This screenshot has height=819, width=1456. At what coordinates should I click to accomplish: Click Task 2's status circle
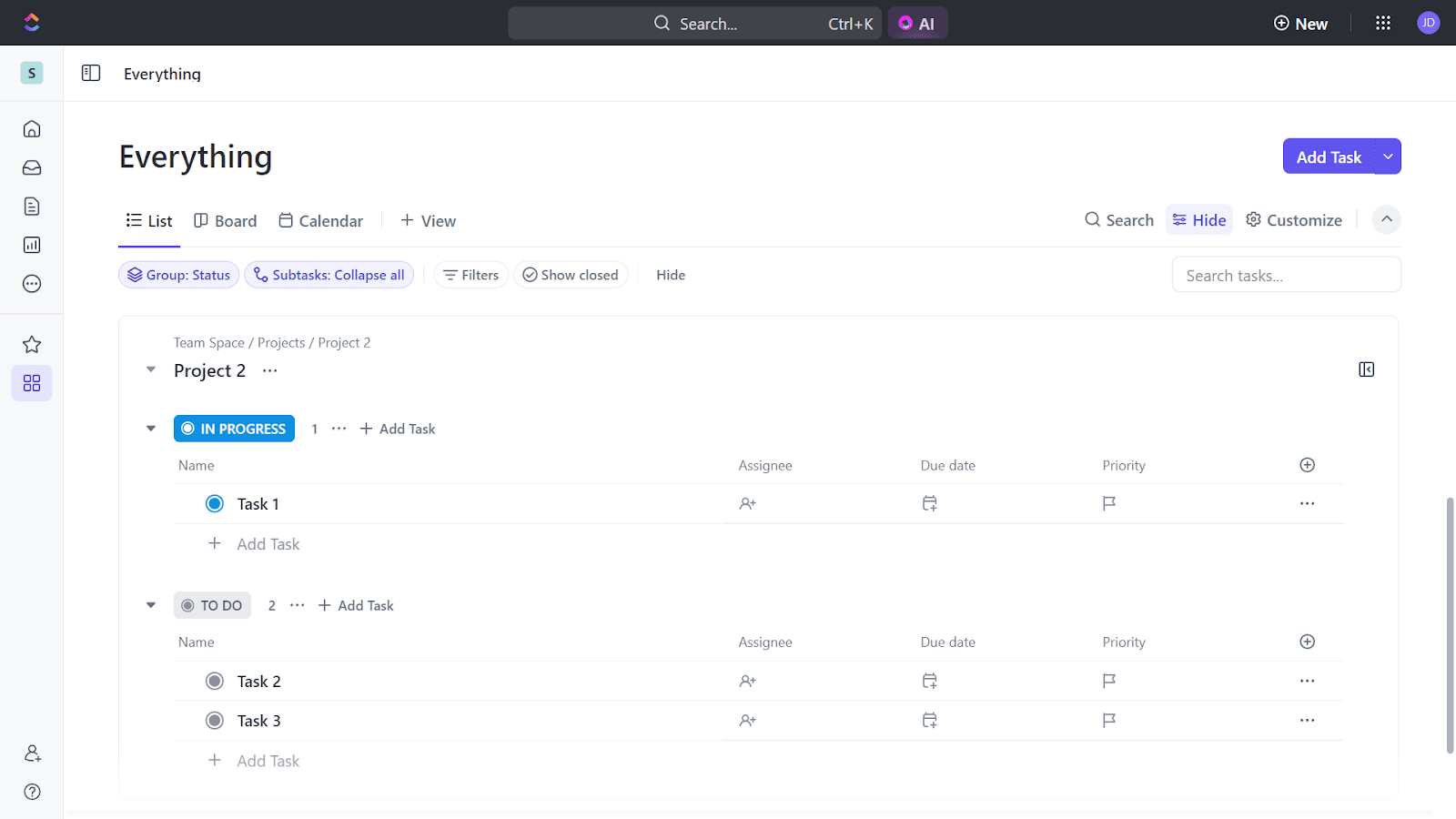pos(214,681)
